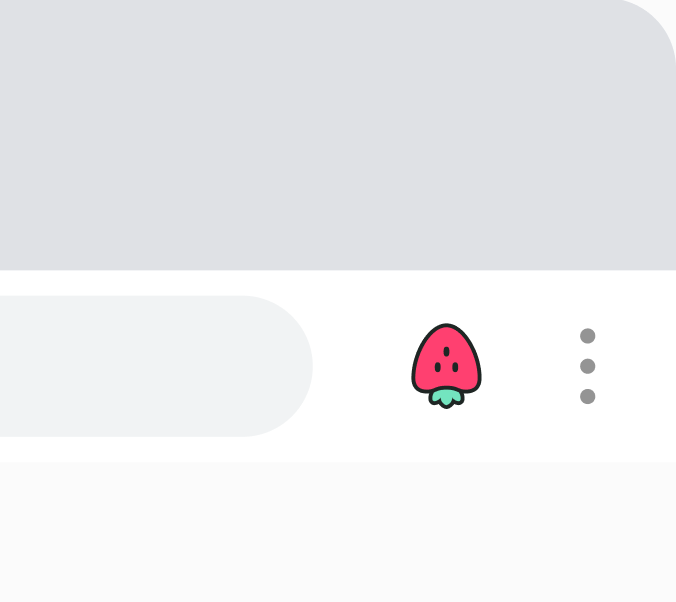Open the strawberry extension icon

coord(446,366)
